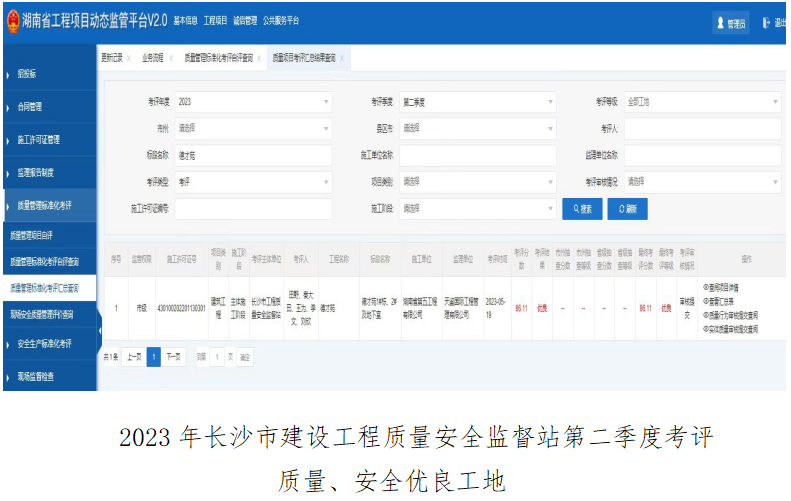Expand the 现场监督检查 sidebar section
Screen dimensions: 791x501
(49, 376)
